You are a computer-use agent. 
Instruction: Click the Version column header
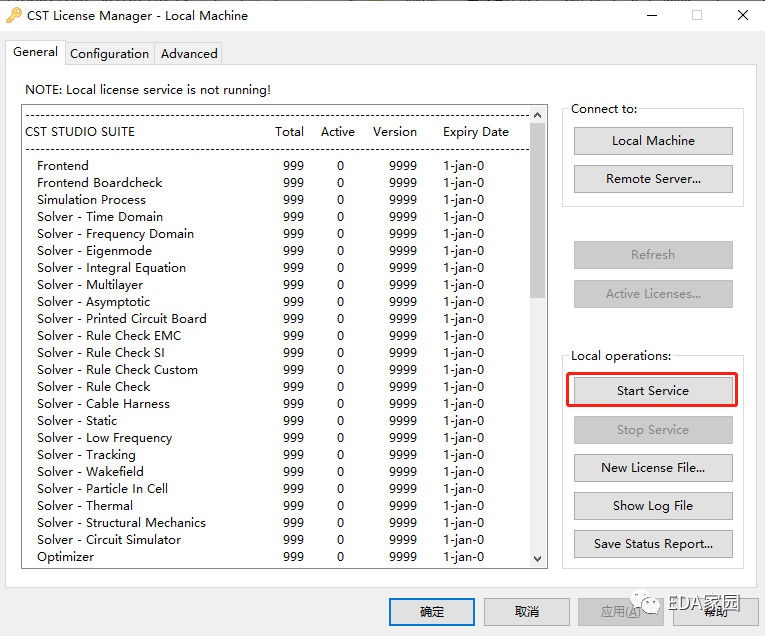(395, 132)
